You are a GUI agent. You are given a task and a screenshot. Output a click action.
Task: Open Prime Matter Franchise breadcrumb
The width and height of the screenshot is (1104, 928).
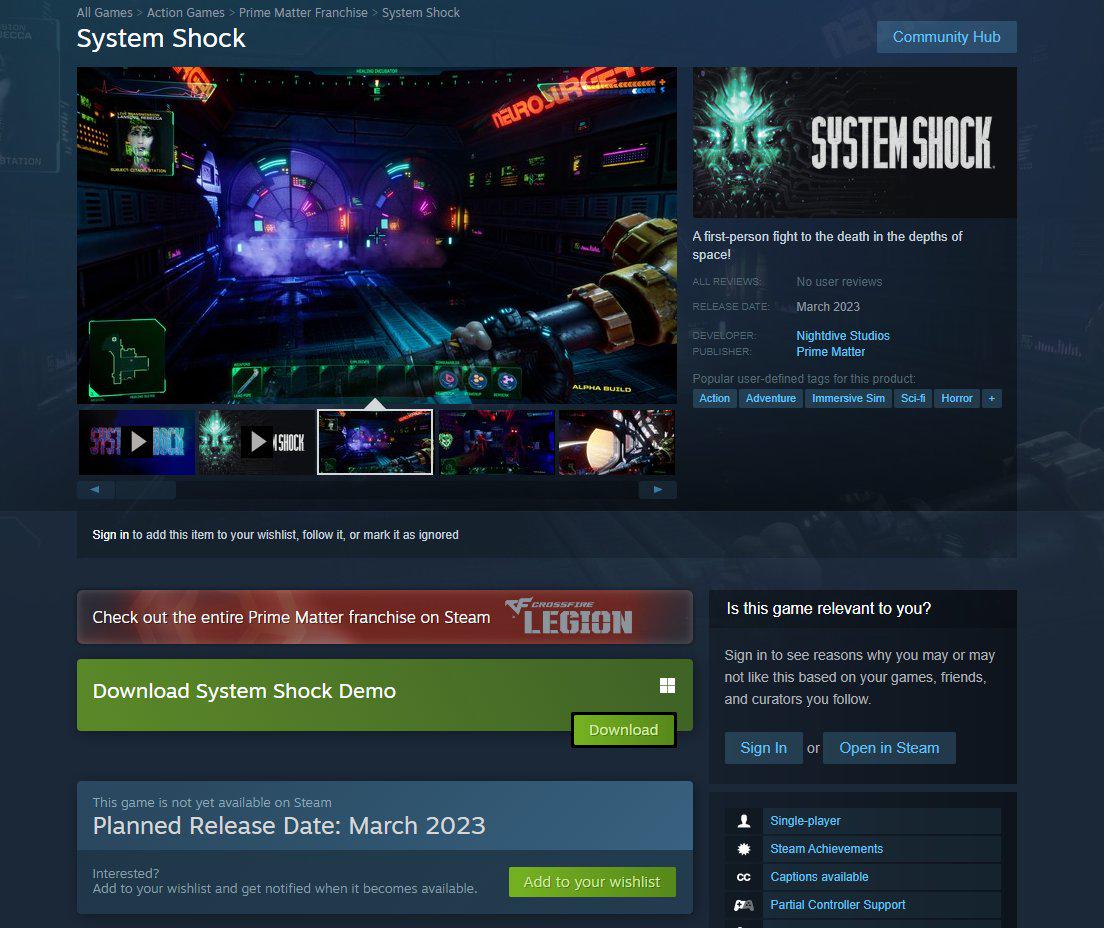coord(303,13)
